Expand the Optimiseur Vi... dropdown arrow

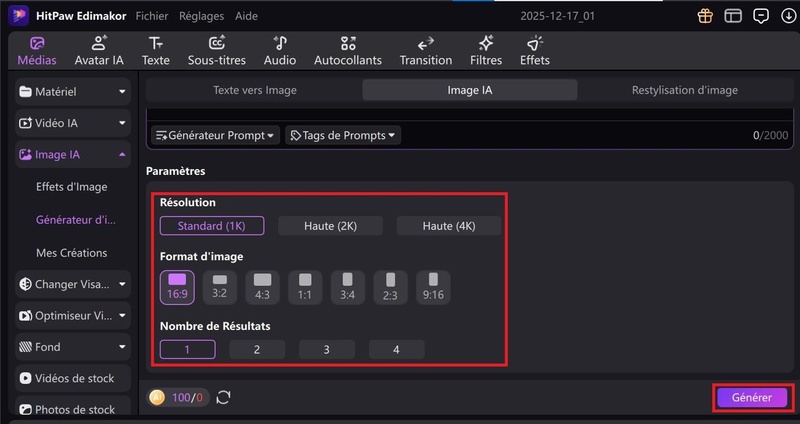(122, 316)
